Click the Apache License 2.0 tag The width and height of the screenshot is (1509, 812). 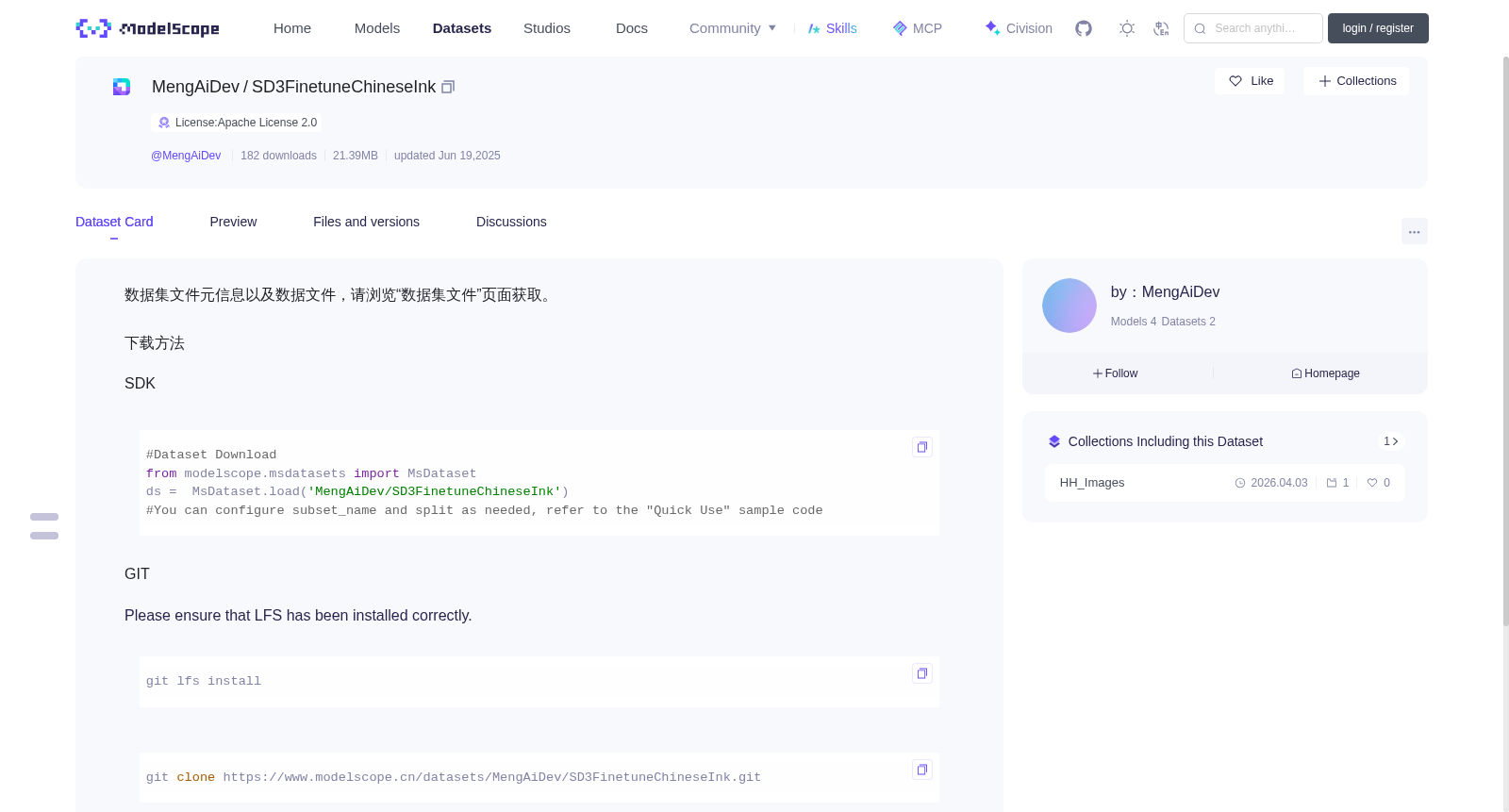click(x=237, y=123)
